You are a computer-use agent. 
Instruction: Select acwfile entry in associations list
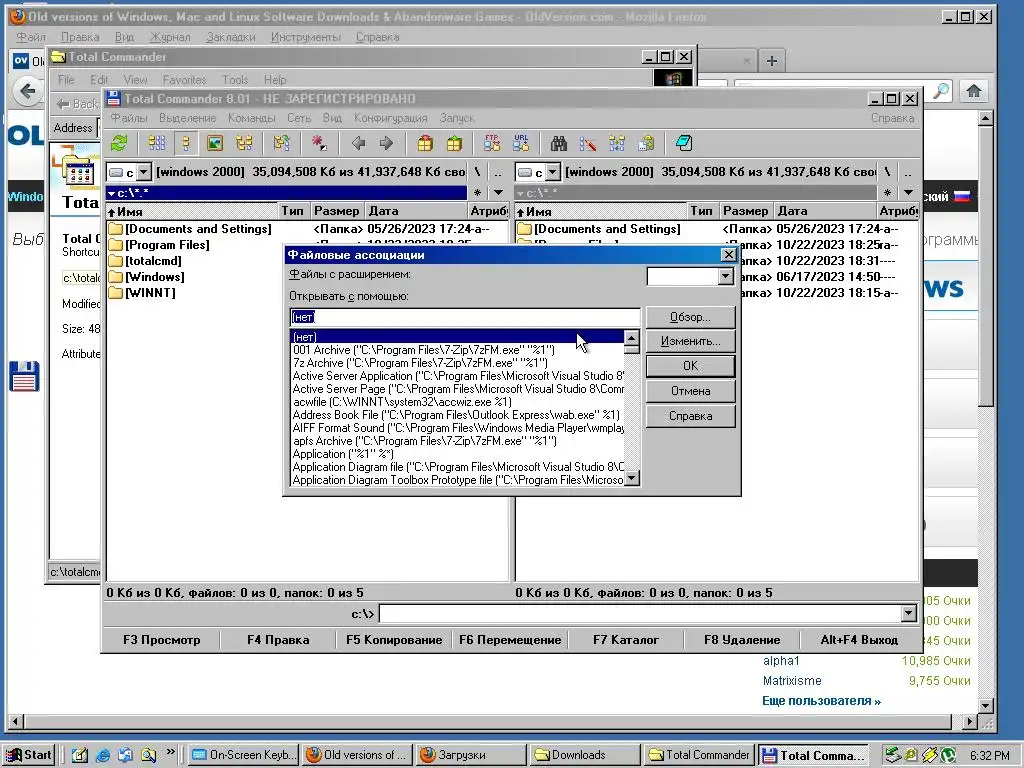coord(457,402)
